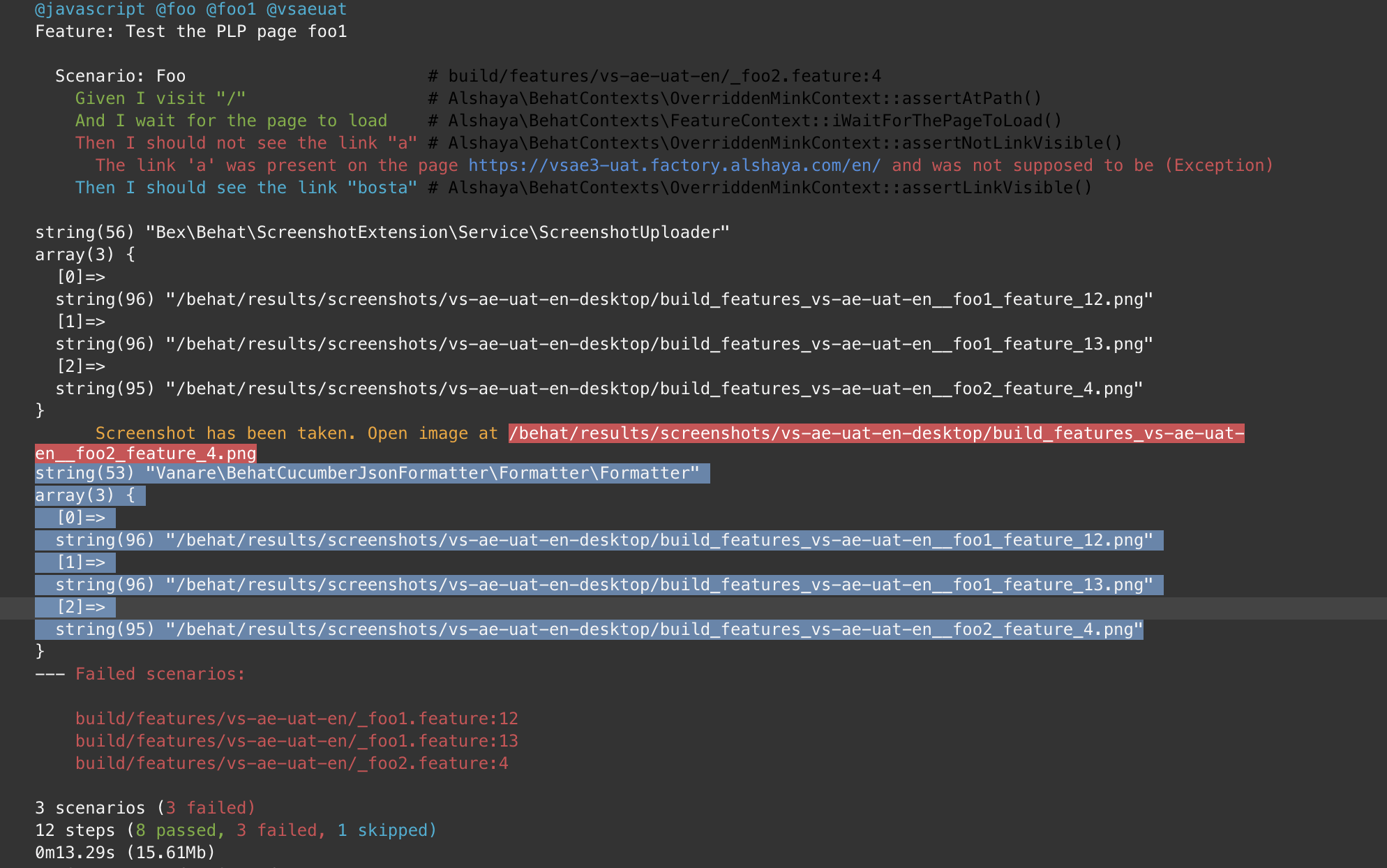The width and height of the screenshot is (1387, 868).
Task: Click failed scenario build/features/vs-ae-uat-en/_foo2.feature:4
Action: pyautogui.click(x=291, y=763)
